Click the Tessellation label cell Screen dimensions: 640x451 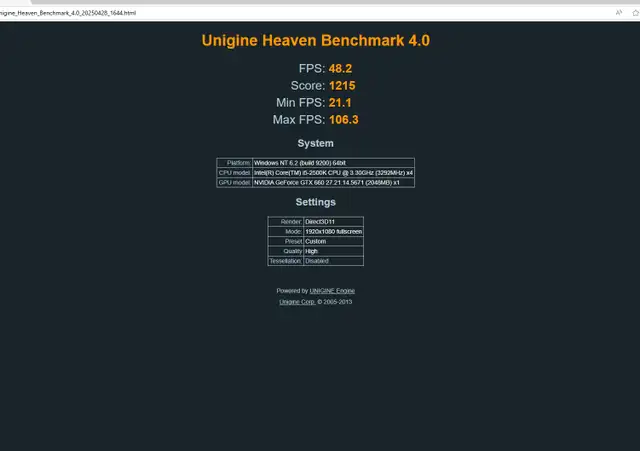[x=286, y=261]
